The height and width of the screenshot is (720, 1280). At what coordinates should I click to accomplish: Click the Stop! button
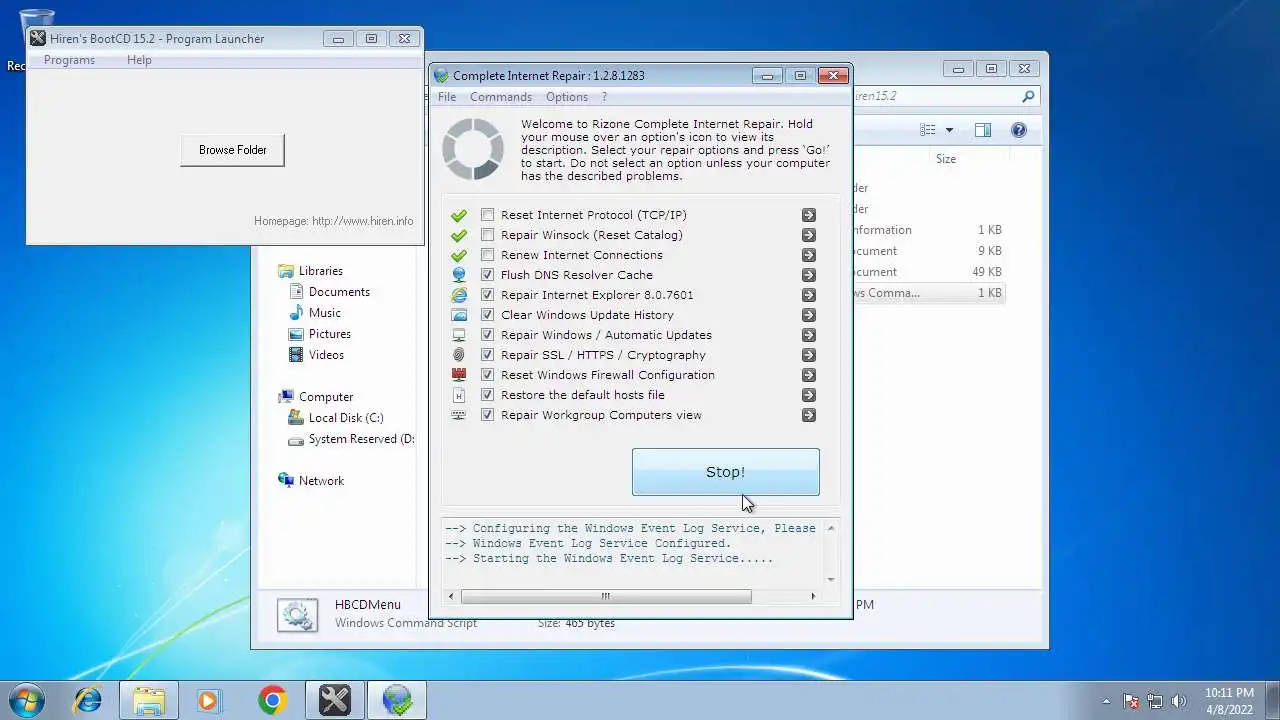pyautogui.click(x=726, y=472)
